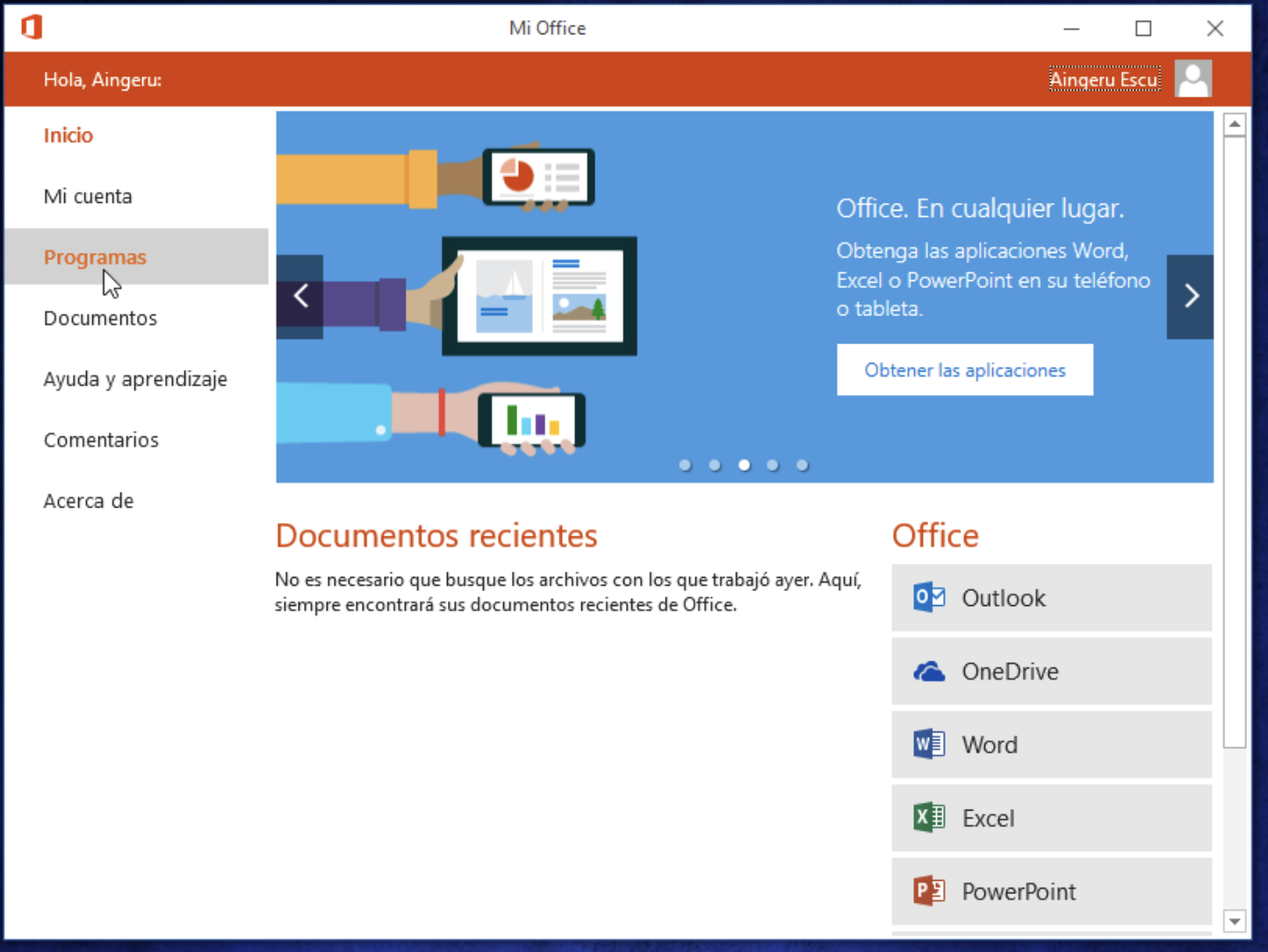Click the tablet illustration in banner
1268x952 pixels.
tap(539, 296)
